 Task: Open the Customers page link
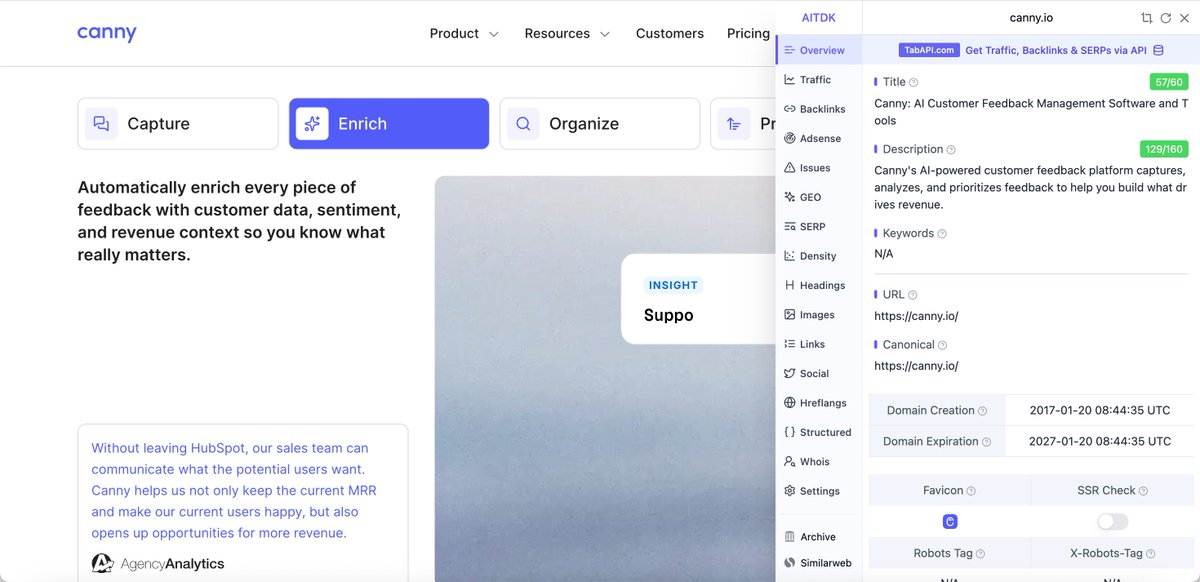(670, 33)
